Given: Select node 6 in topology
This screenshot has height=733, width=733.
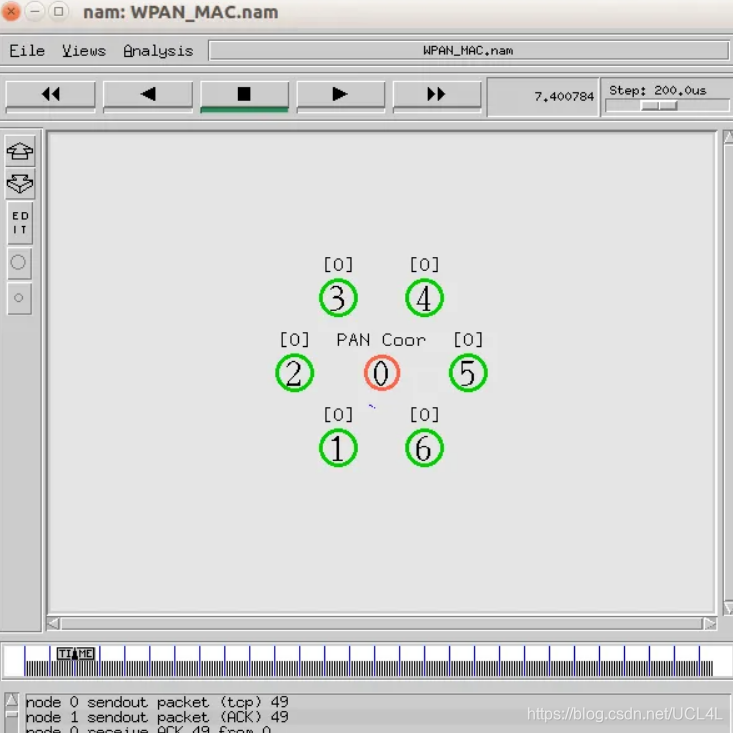Looking at the screenshot, I should coord(424,448).
